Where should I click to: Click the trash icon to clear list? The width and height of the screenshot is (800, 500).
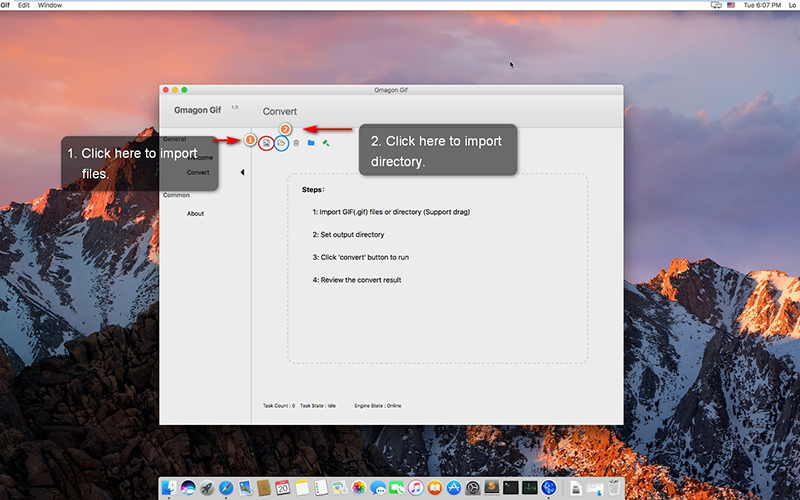(x=296, y=143)
